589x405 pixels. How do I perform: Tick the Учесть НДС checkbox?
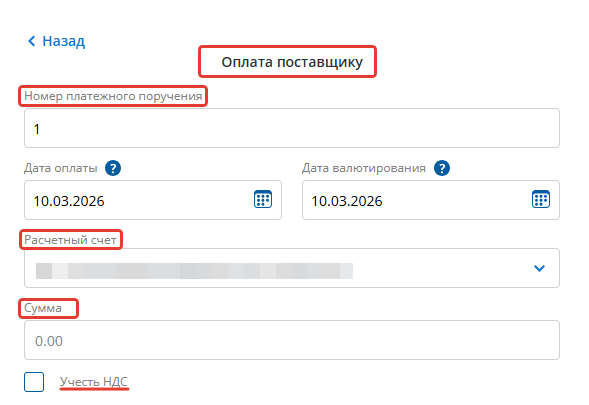34,382
